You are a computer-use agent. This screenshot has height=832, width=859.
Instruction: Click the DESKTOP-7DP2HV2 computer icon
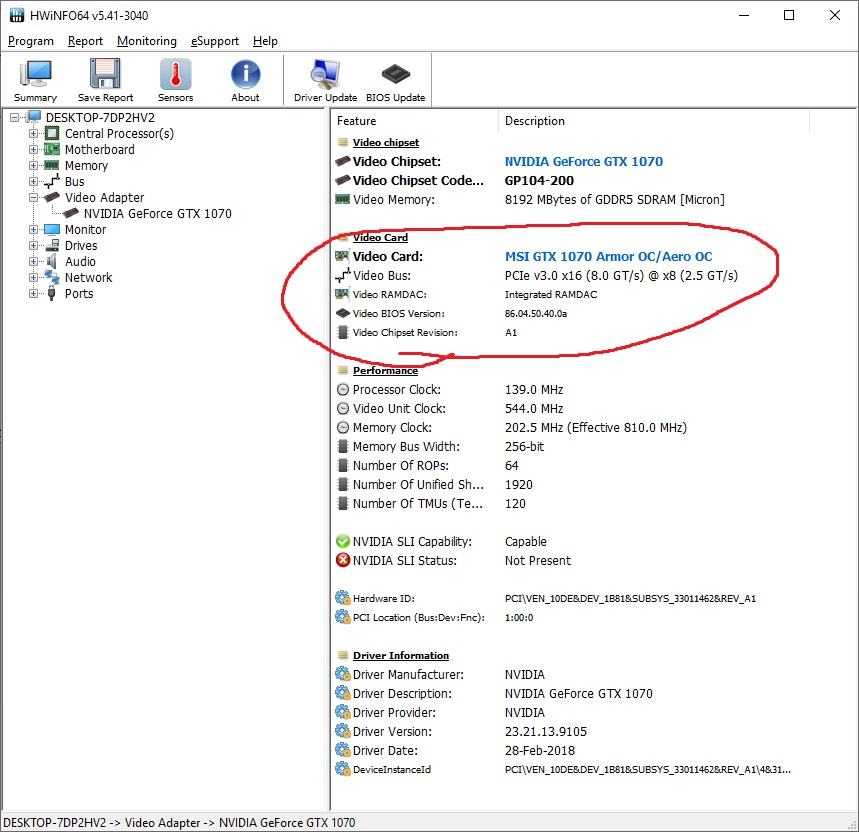click(33, 117)
